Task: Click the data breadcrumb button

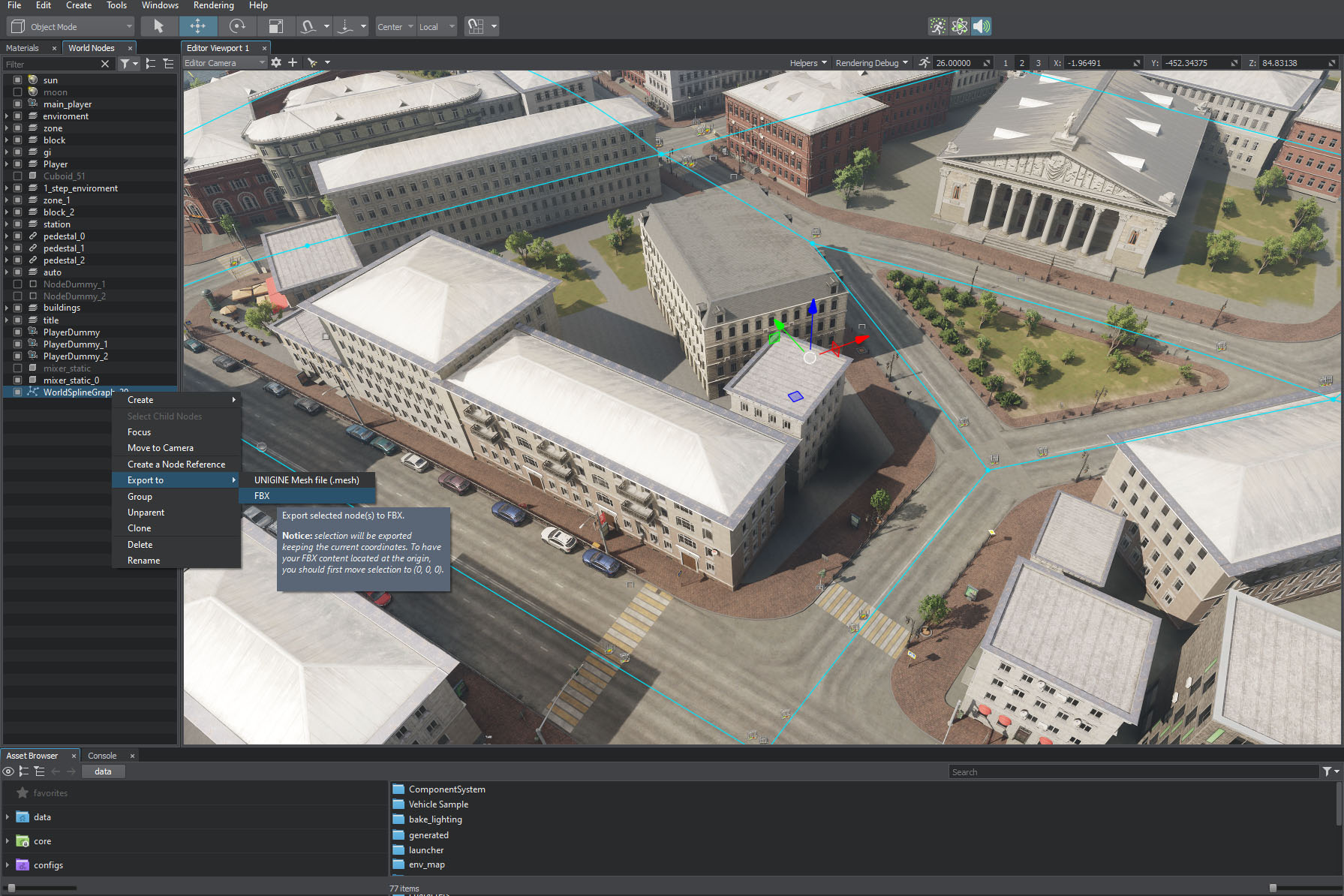Action: pyautogui.click(x=103, y=771)
